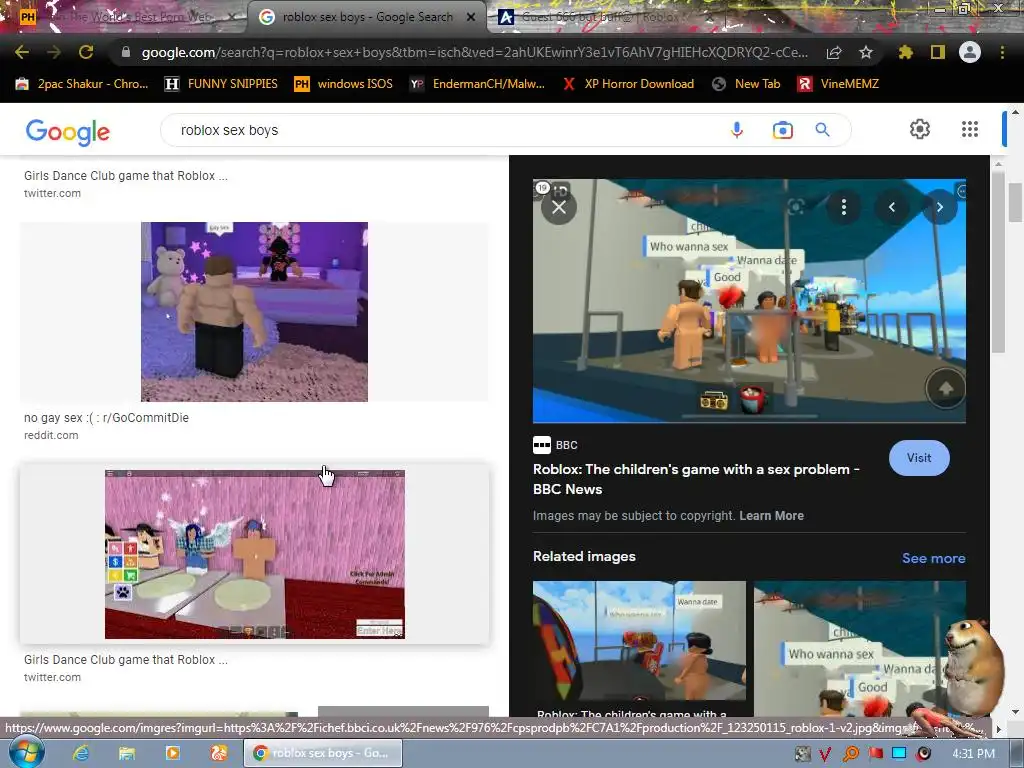Show the next image in the preview
This screenshot has height=768, width=1024.
pos(940,208)
